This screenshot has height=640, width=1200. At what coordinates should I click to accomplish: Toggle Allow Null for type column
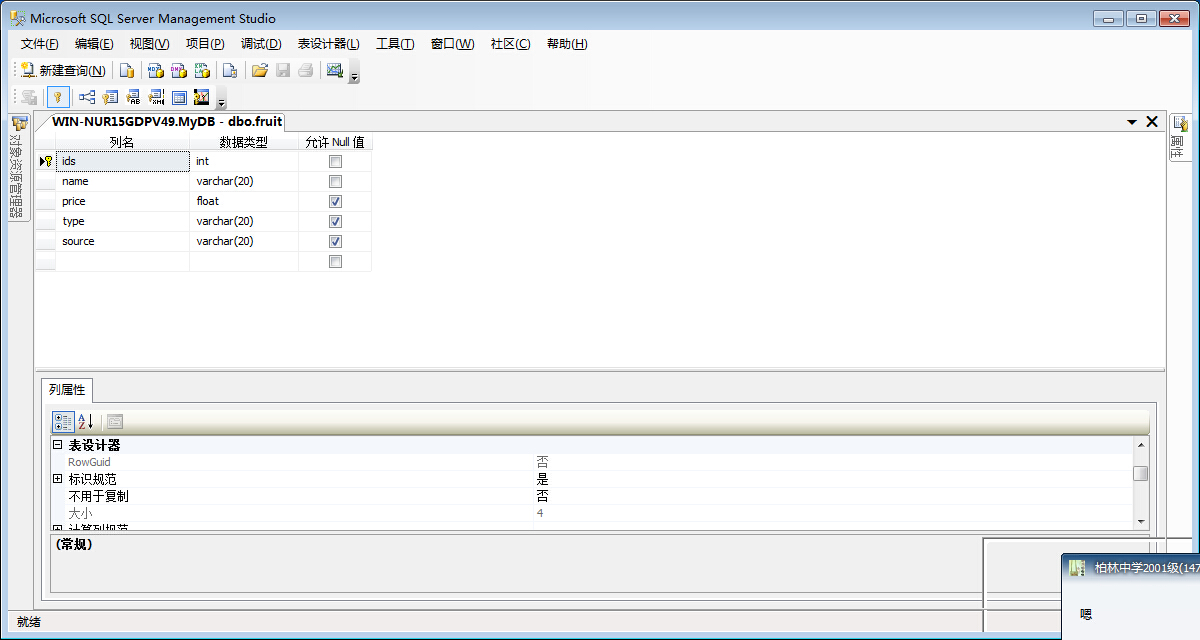335,221
